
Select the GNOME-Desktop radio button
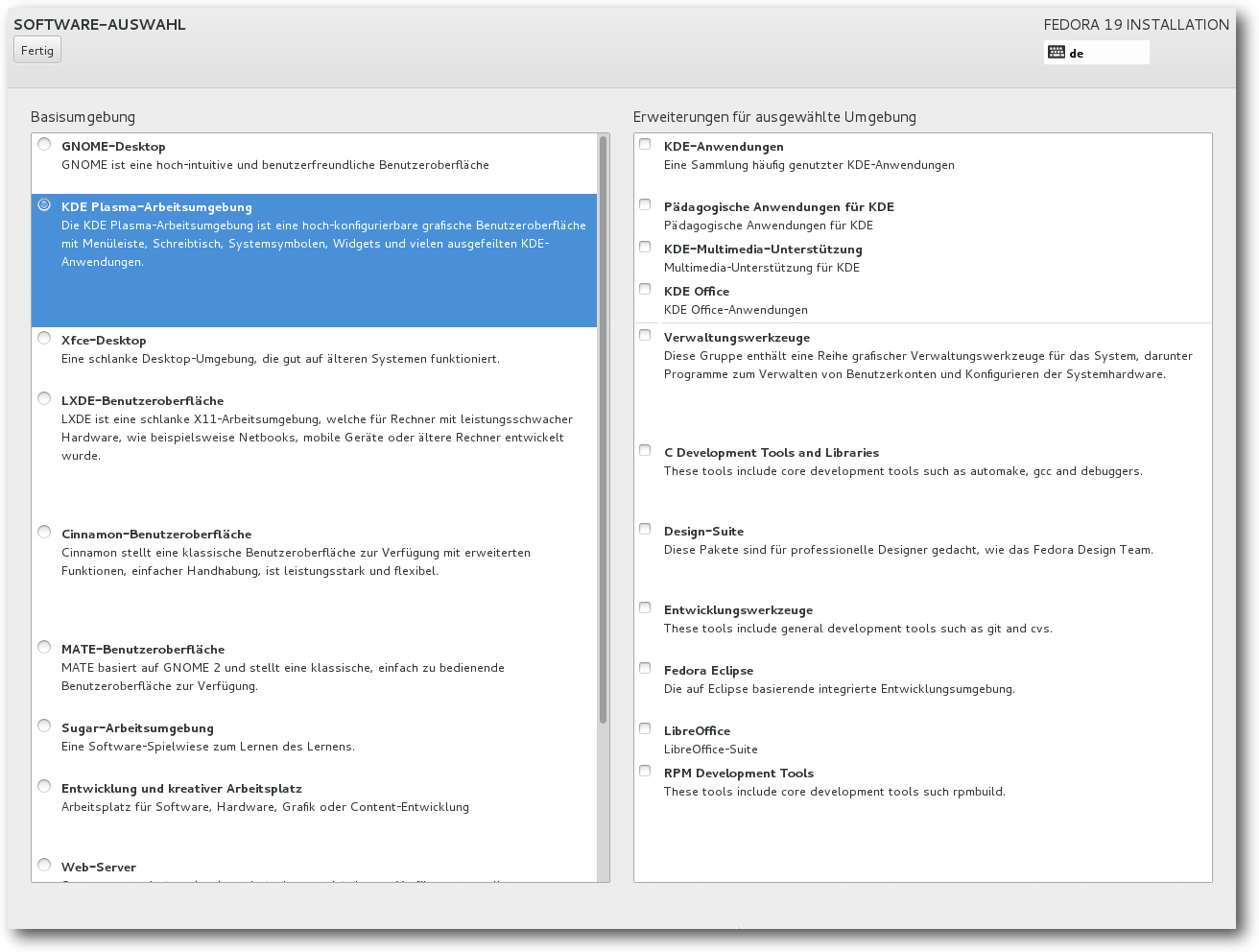pyautogui.click(x=44, y=145)
